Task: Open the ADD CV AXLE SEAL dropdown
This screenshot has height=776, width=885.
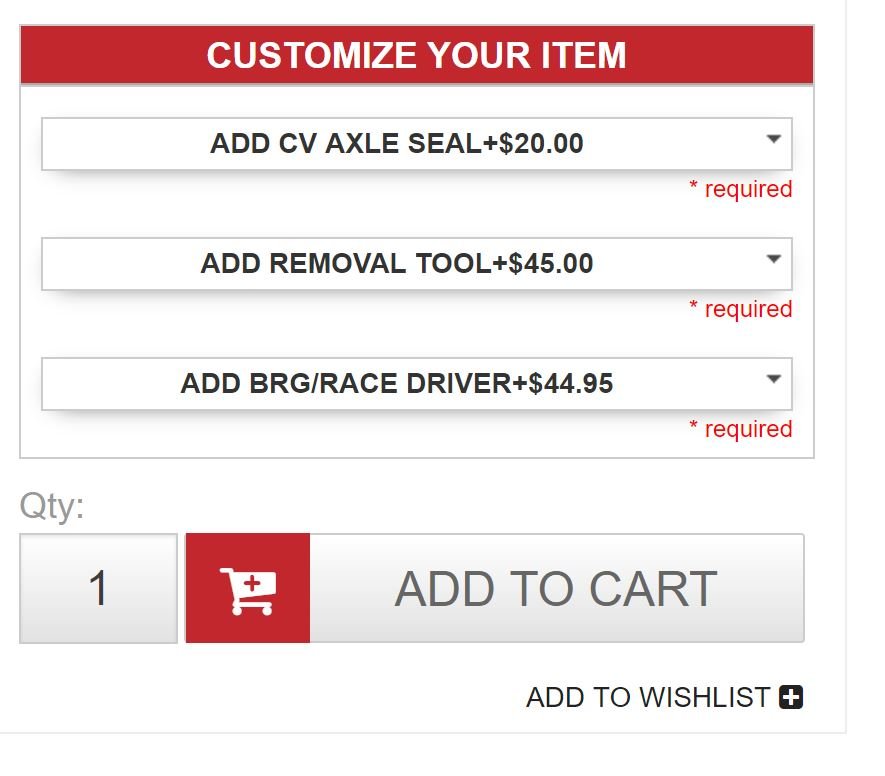Action: coord(417,144)
